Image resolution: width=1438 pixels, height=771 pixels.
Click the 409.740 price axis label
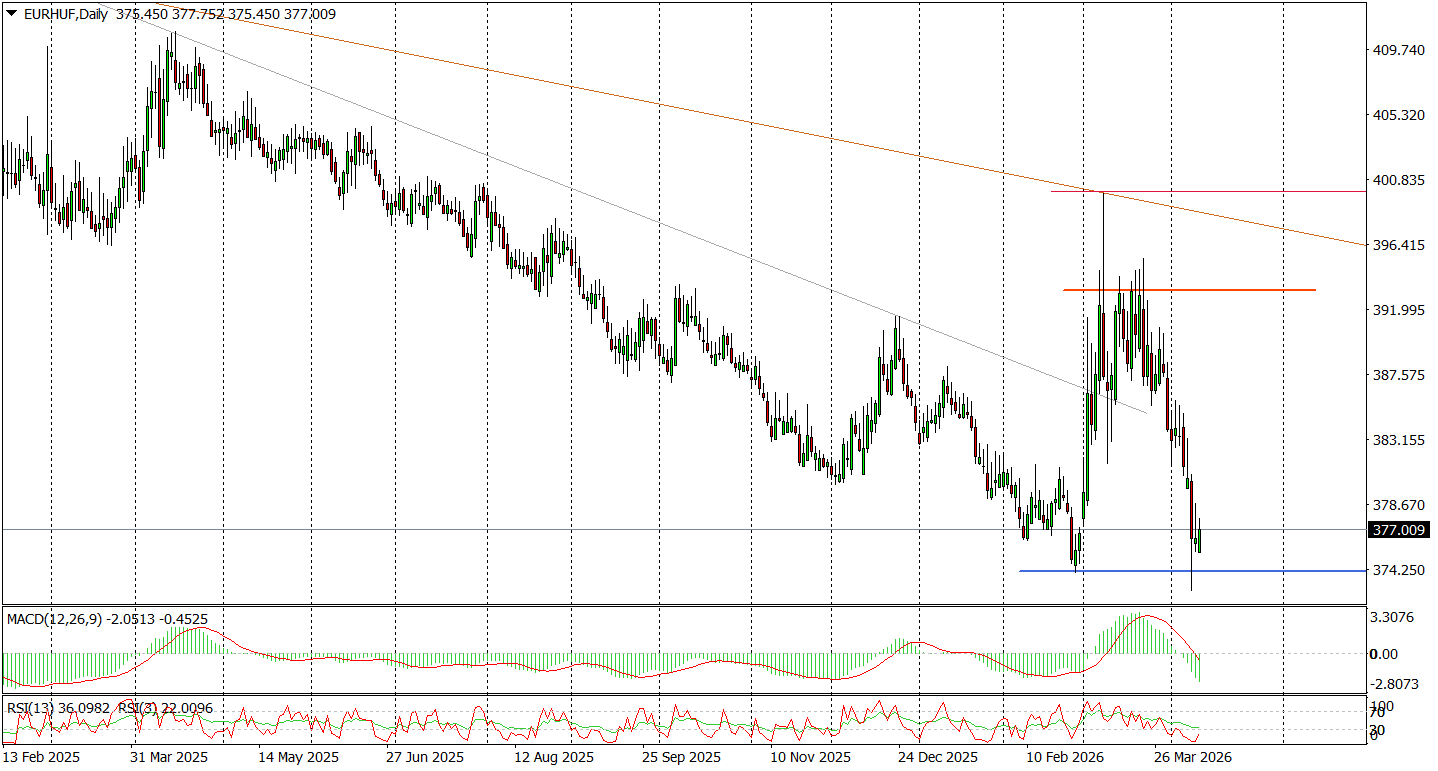coord(1399,50)
